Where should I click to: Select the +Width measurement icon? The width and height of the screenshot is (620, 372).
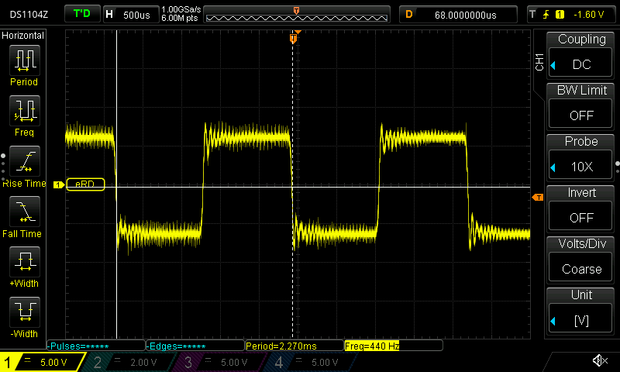point(24,261)
